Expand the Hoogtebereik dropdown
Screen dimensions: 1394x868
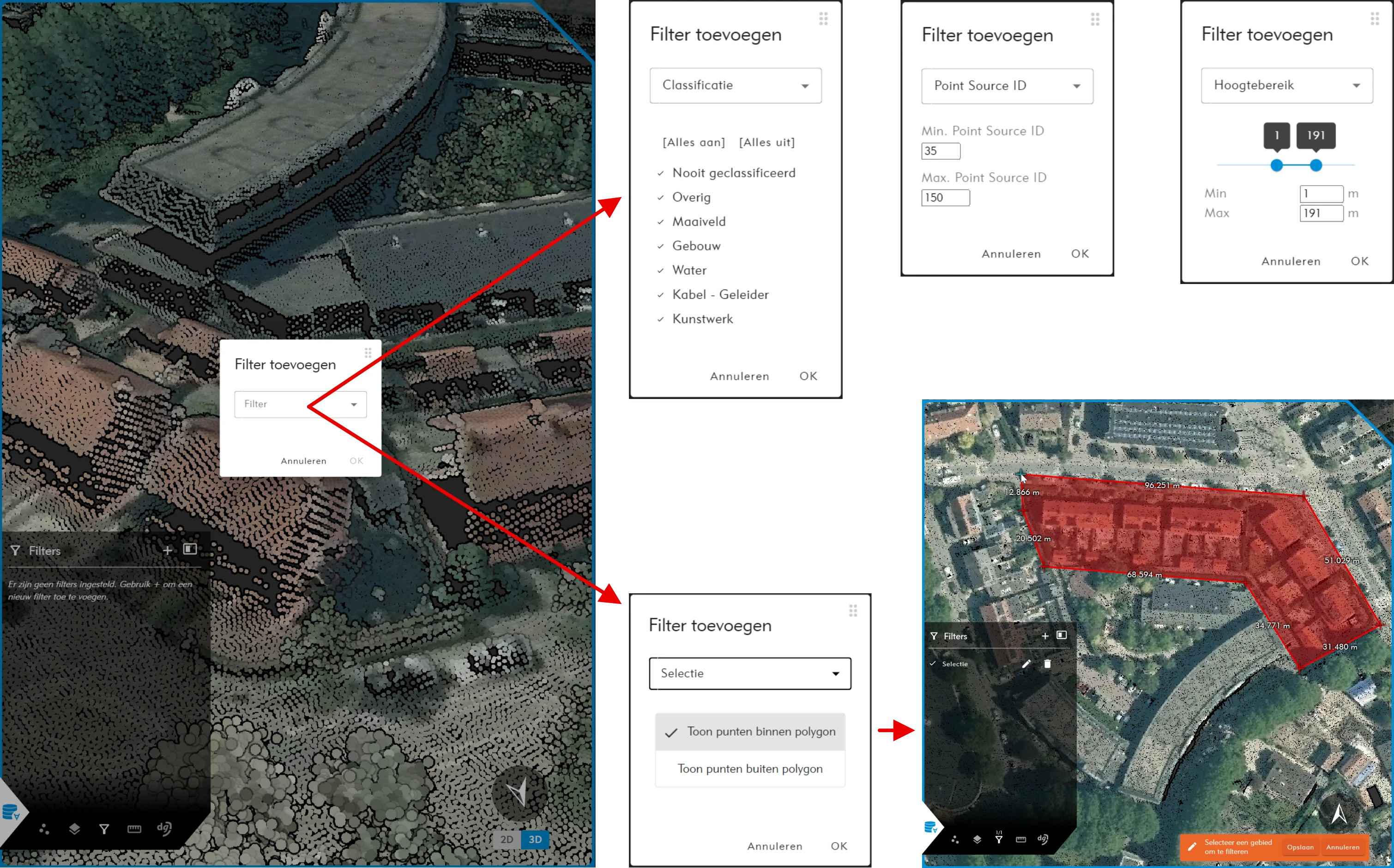click(x=1286, y=85)
